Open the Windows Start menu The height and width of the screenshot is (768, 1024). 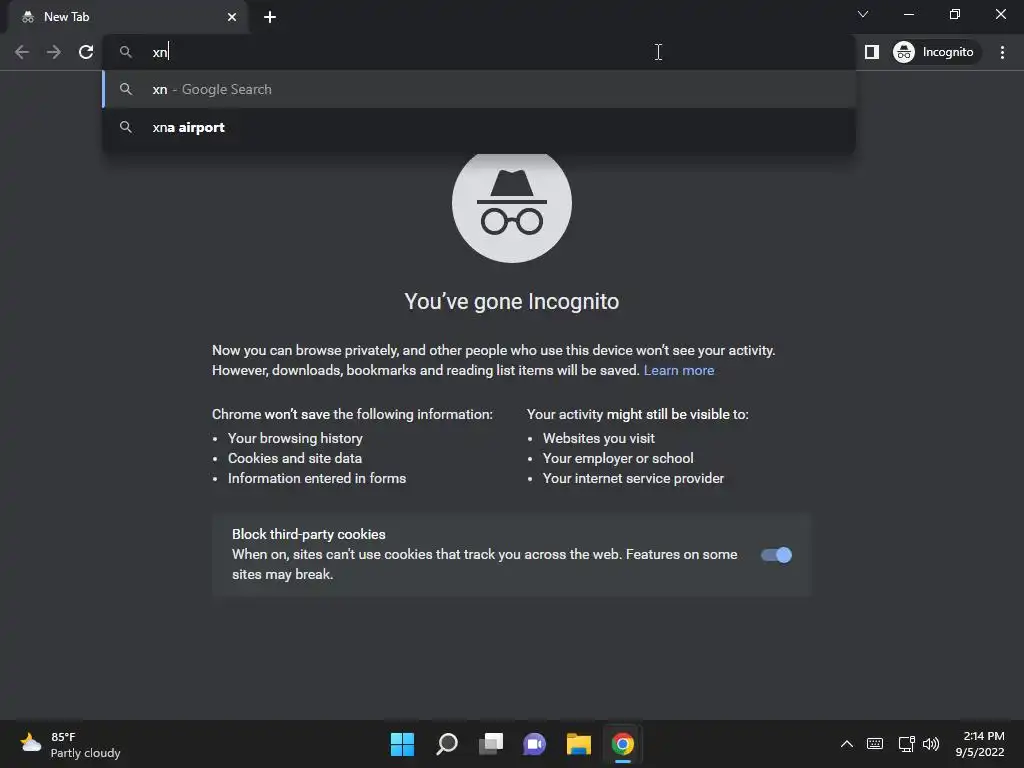point(402,744)
